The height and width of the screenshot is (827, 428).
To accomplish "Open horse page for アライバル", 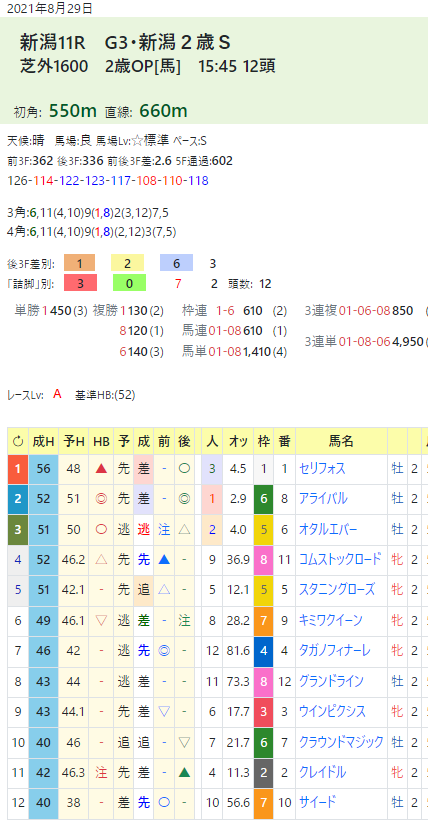I will tap(322, 498).
